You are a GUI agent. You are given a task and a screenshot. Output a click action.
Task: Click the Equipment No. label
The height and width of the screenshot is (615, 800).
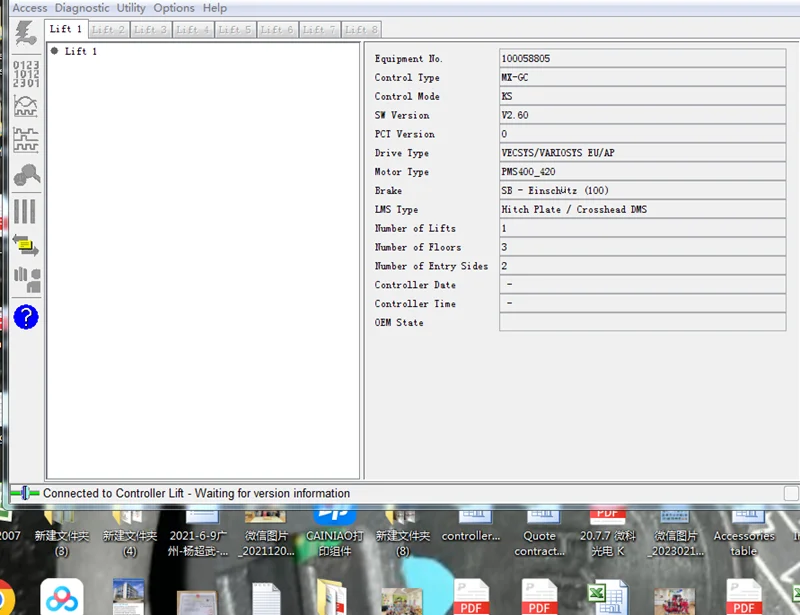pyautogui.click(x=409, y=59)
